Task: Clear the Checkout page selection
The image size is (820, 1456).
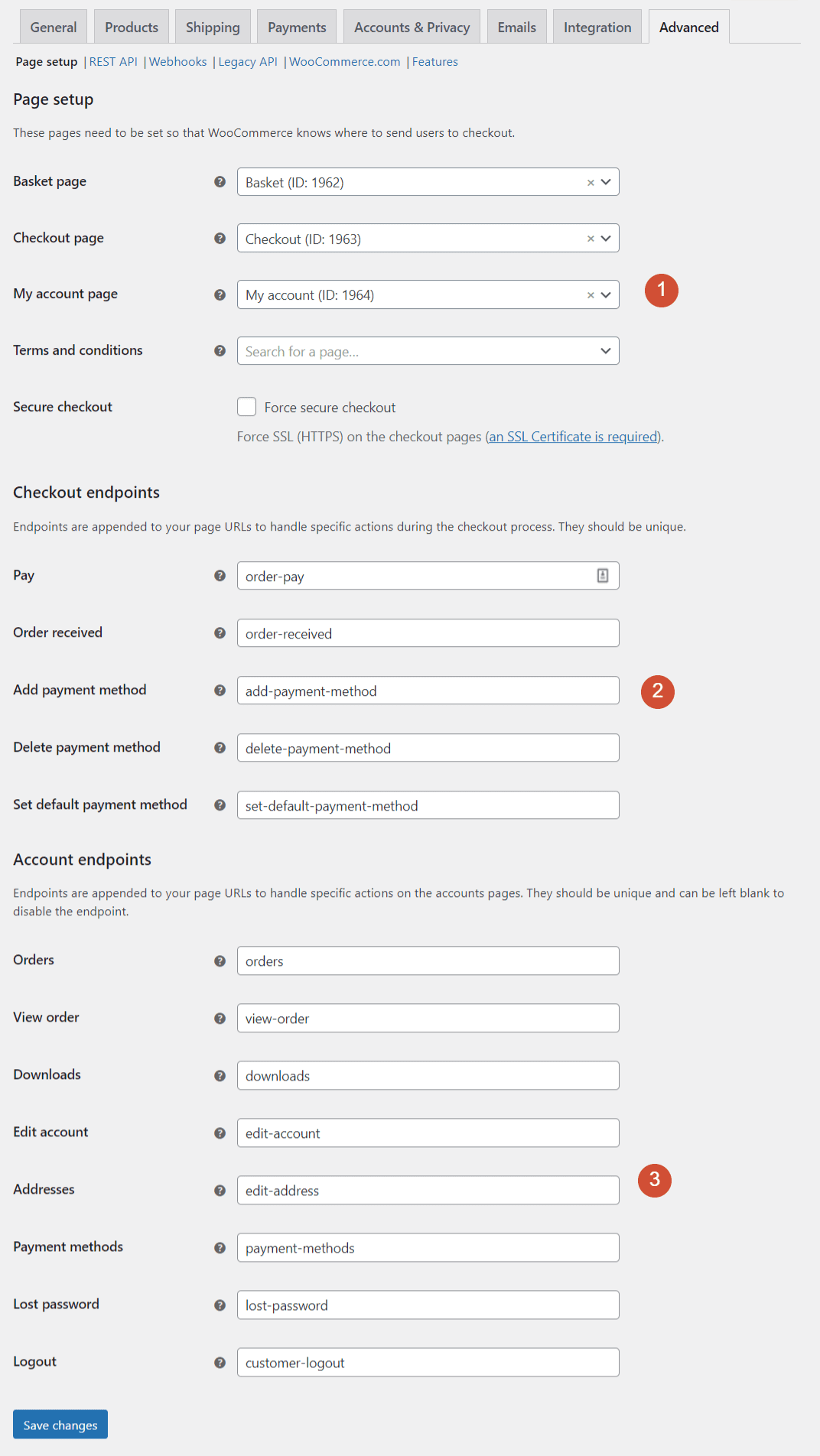Action: click(x=590, y=239)
